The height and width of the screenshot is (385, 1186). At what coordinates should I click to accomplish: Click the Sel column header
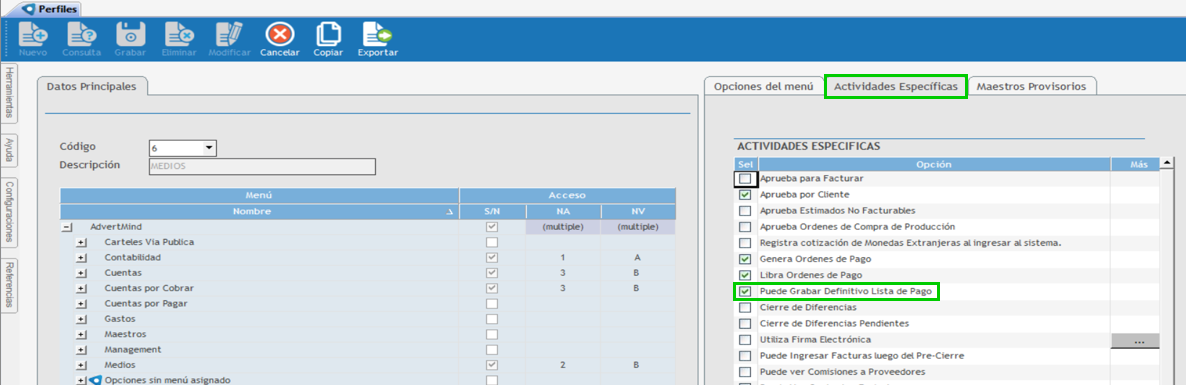tap(746, 164)
